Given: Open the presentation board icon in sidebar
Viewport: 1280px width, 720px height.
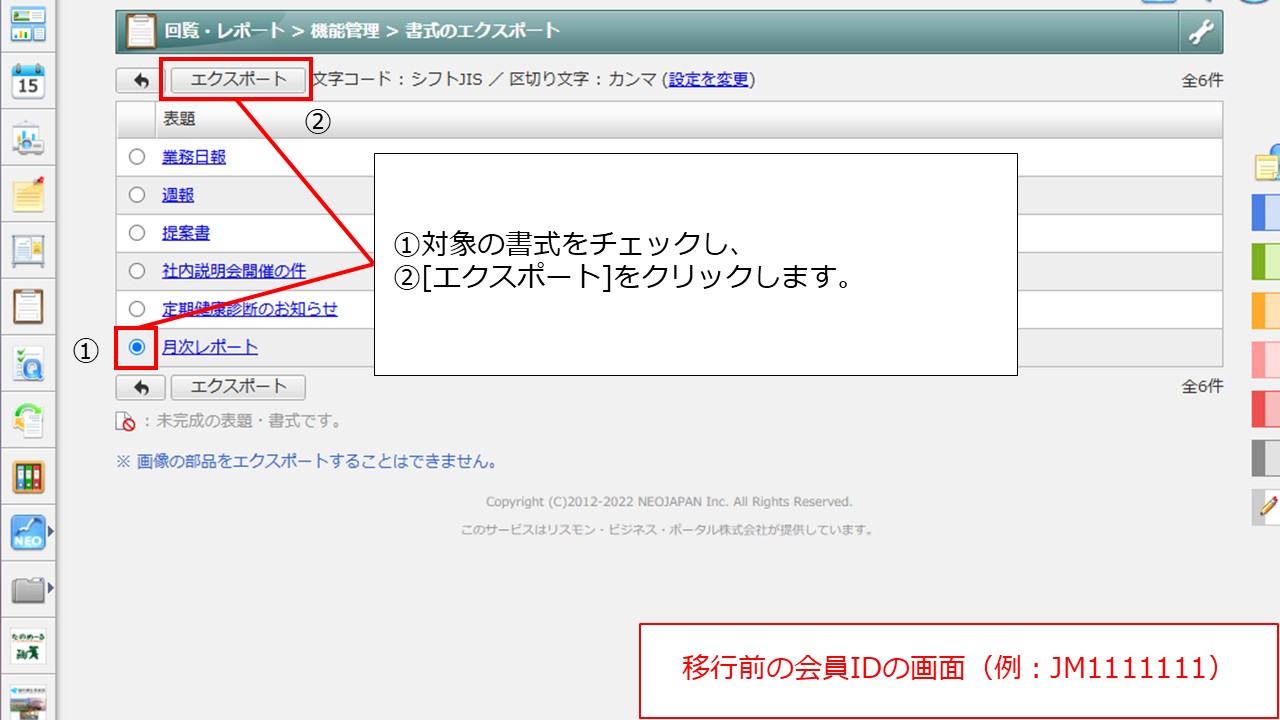Looking at the screenshot, I should [x=29, y=138].
